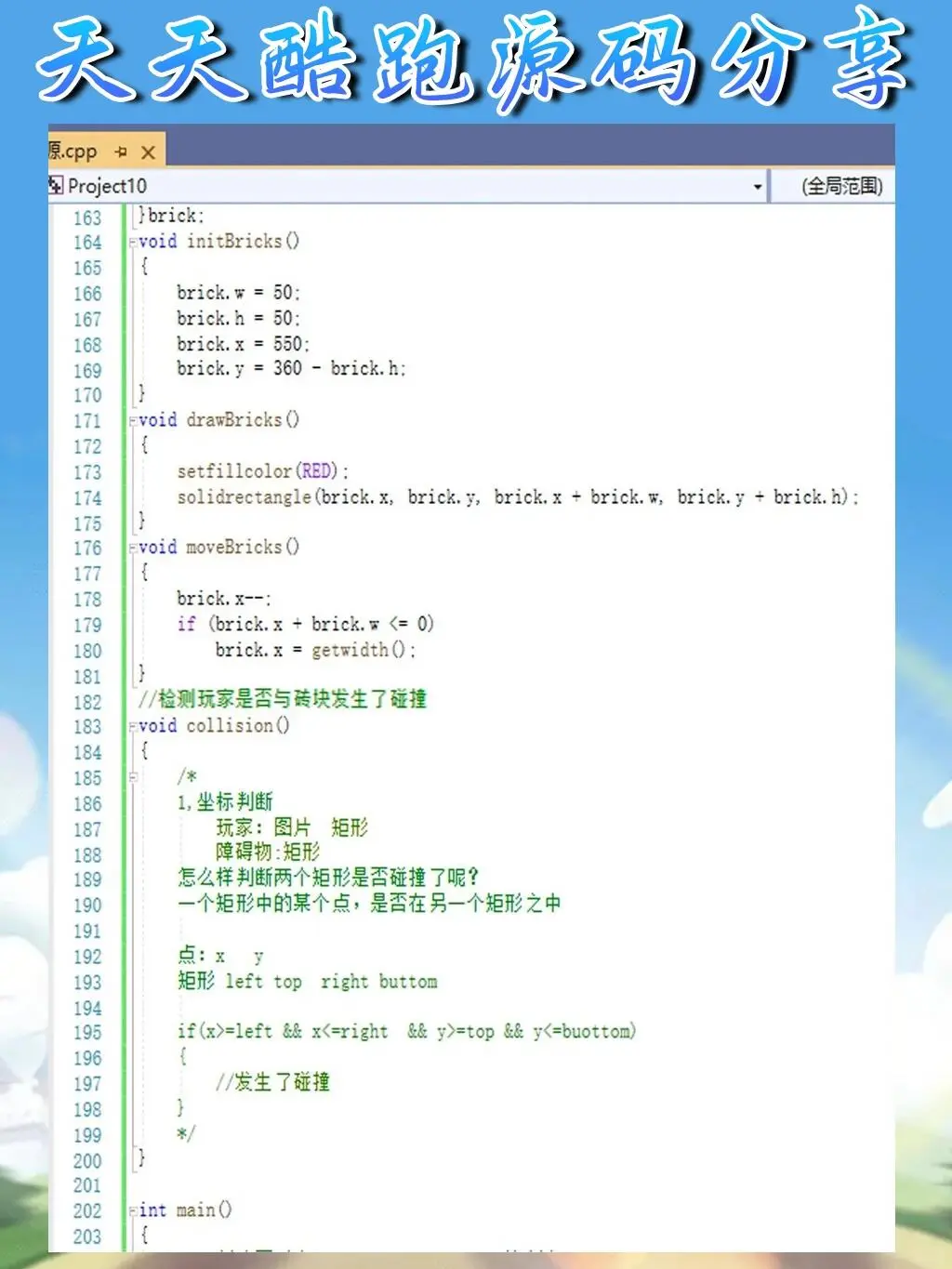The height and width of the screenshot is (1269, 952).
Task: Click the comment '//发生了碰撞'
Action: 272,1082
